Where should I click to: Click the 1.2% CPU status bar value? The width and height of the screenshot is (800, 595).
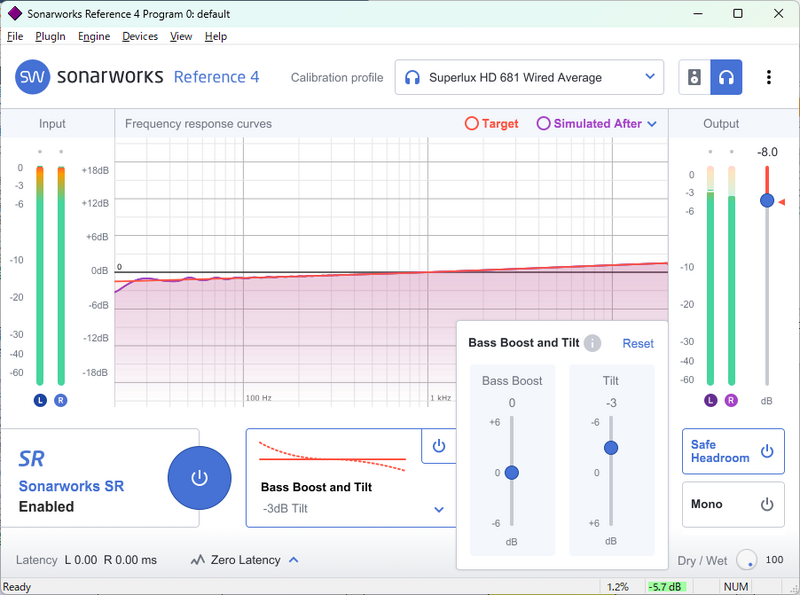[617, 587]
